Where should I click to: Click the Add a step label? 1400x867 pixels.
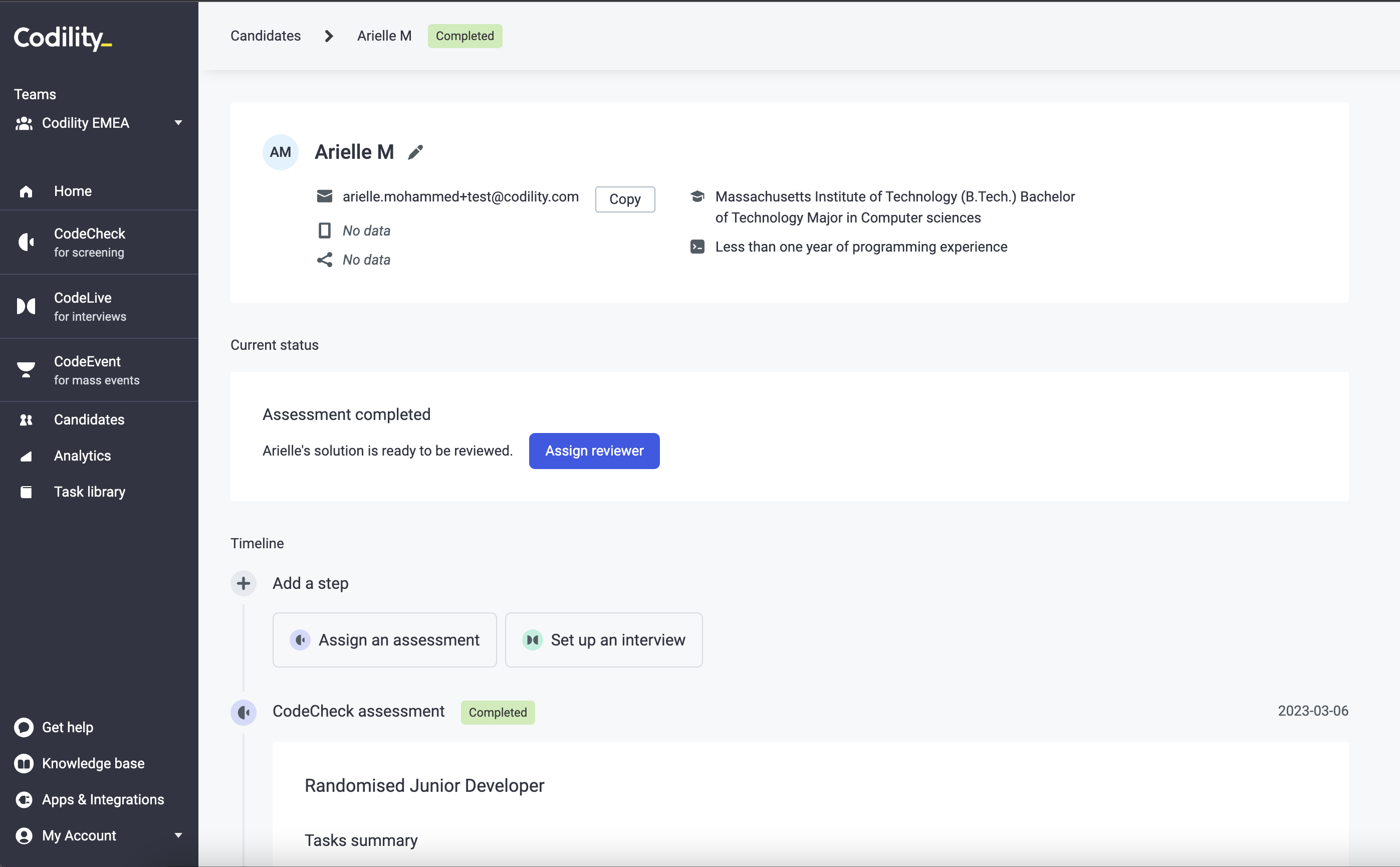pyautogui.click(x=311, y=584)
